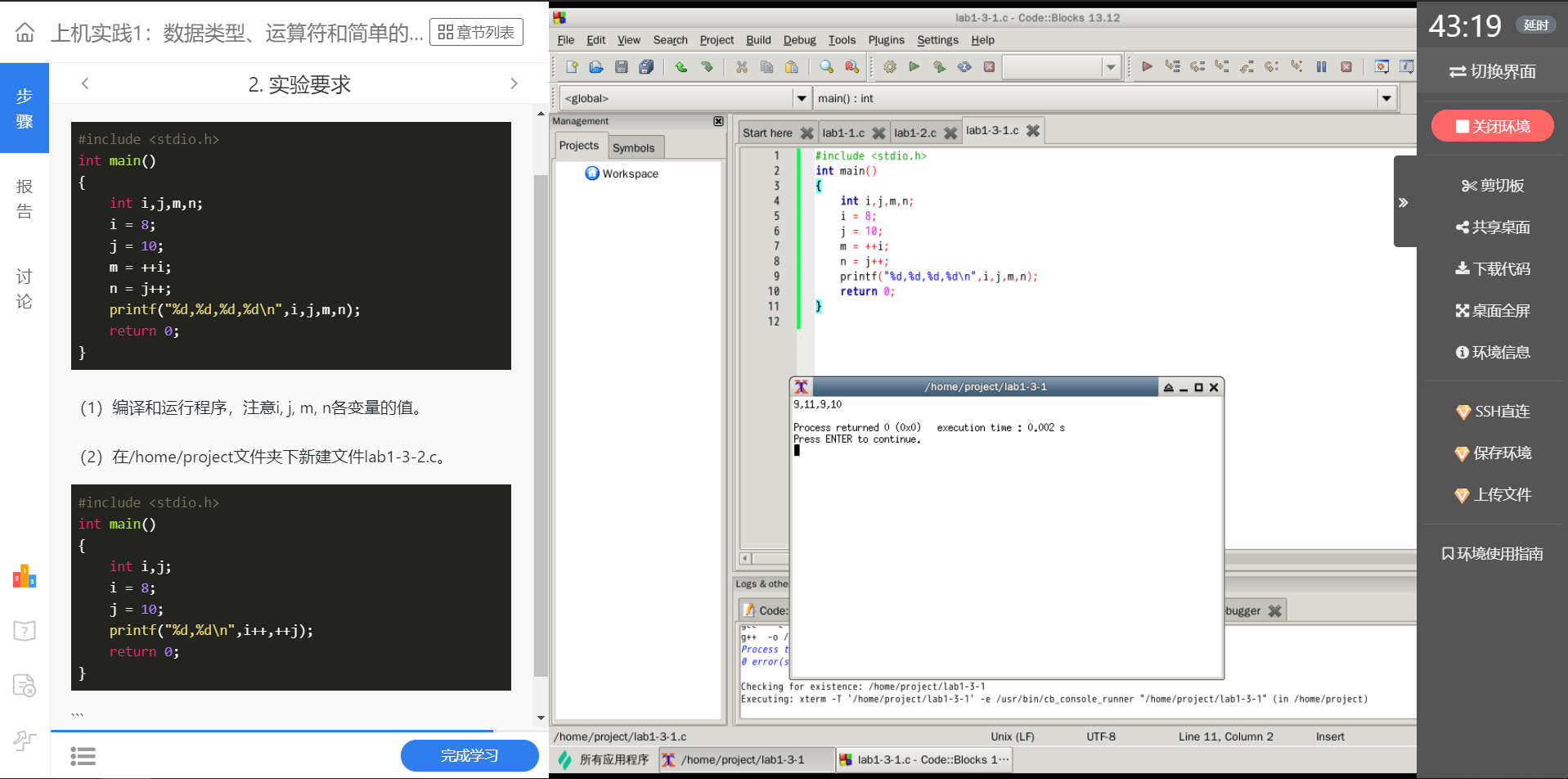
Task: Click the New file toolbar icon
Action: [x=572, y=67]
